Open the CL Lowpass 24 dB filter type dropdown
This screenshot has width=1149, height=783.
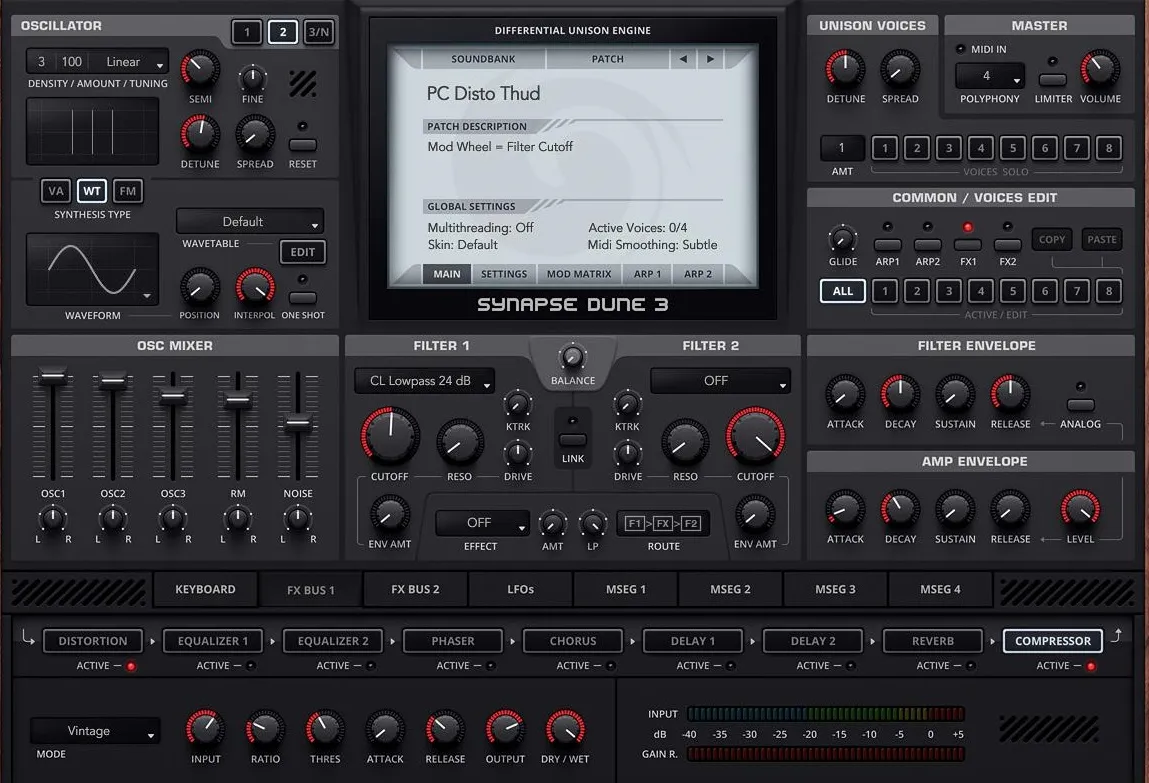(x=424, y=381)
